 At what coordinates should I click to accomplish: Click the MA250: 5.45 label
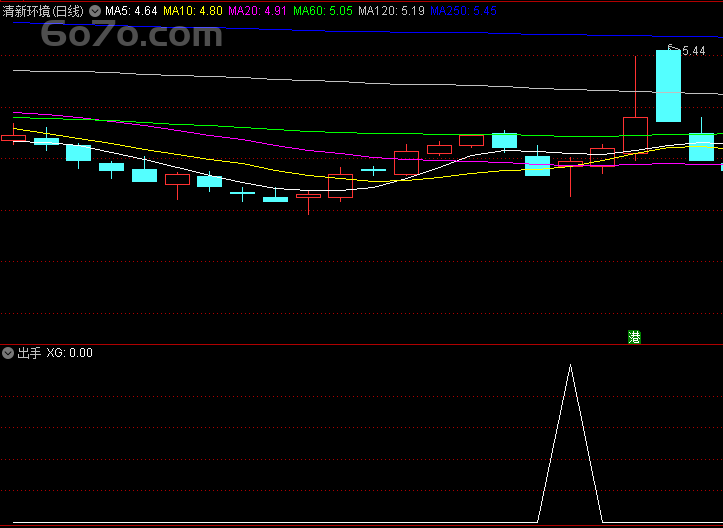tap(463, 11)
